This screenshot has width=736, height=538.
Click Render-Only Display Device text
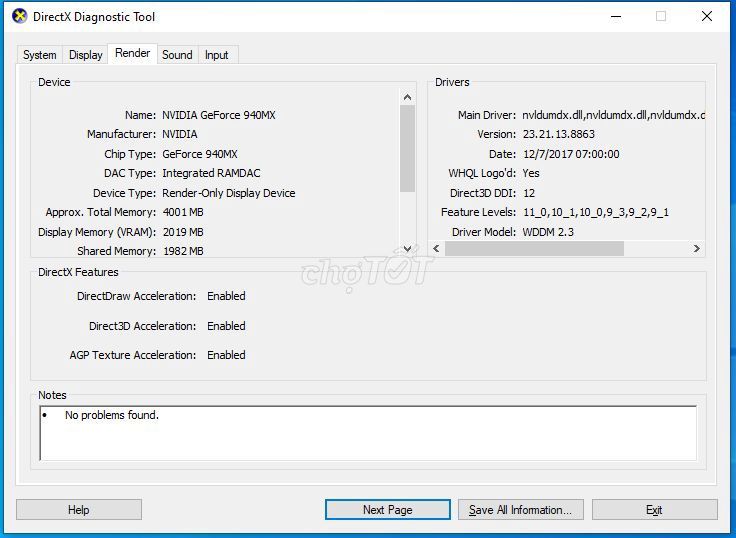point(229,193)
